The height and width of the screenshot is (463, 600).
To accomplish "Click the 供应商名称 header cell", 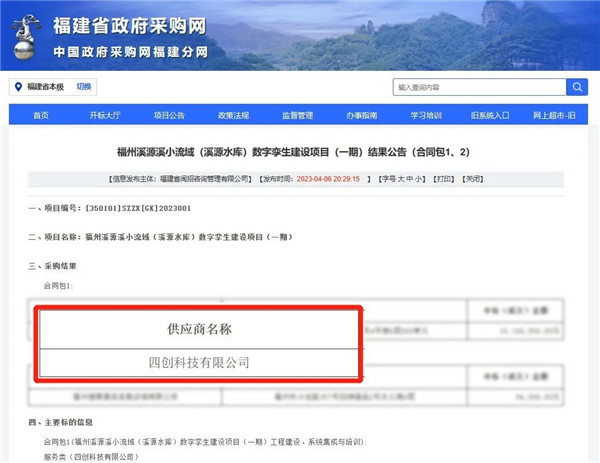I will click(x=199, y=329).
